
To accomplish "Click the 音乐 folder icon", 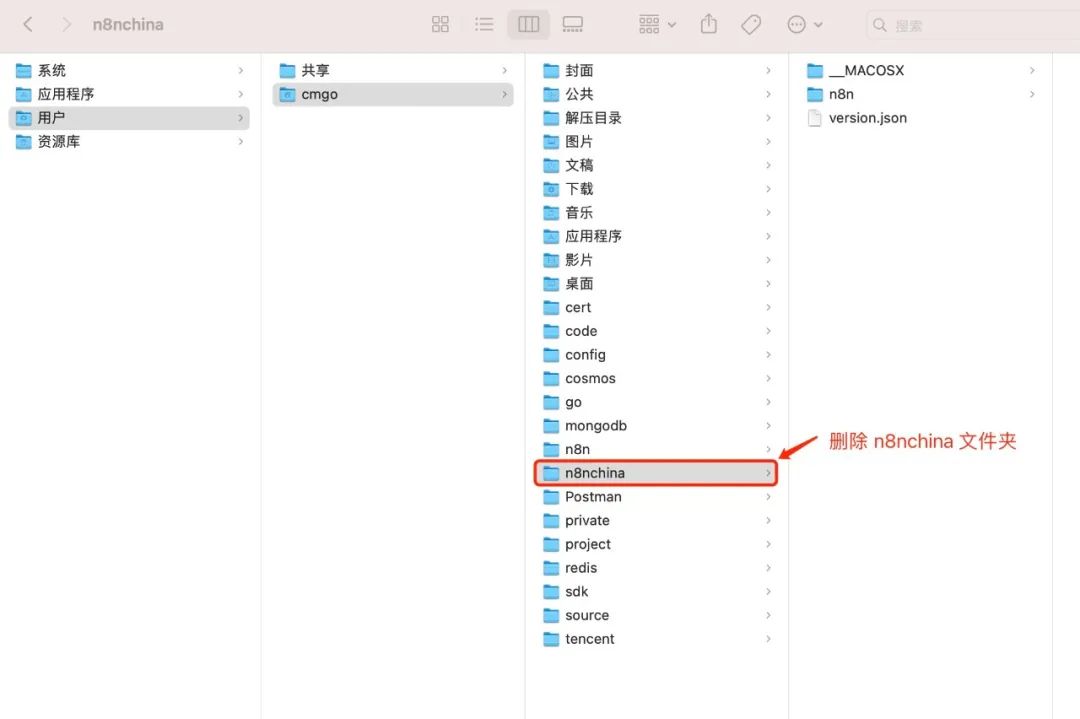I will [x=551, y=212].
